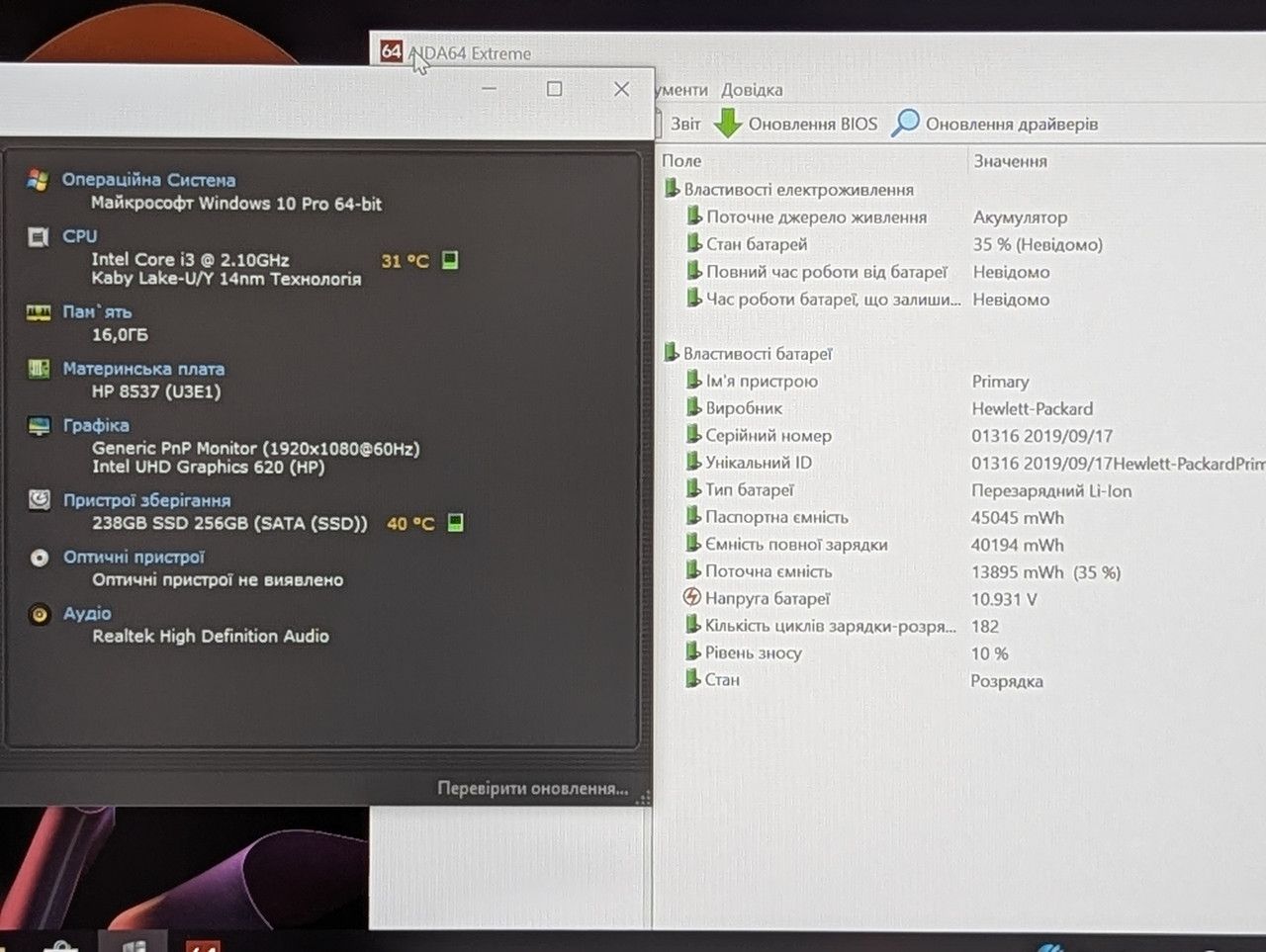Viewport: 1266px width, 952px height.
Task: Open the Аудіо section link
Action: 87,614
